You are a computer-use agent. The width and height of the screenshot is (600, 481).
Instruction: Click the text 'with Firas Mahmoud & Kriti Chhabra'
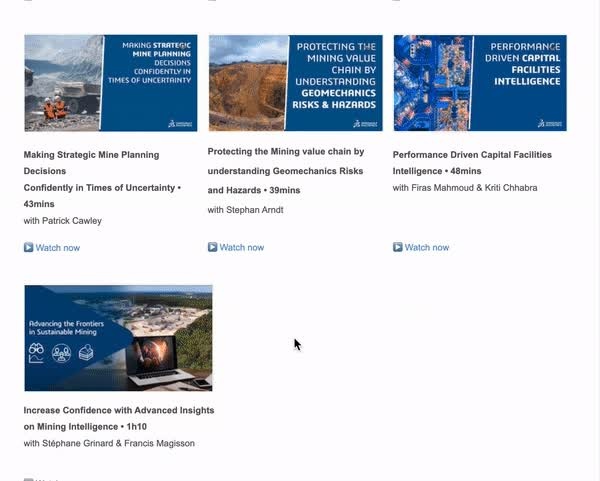click(x=465, y=188)
